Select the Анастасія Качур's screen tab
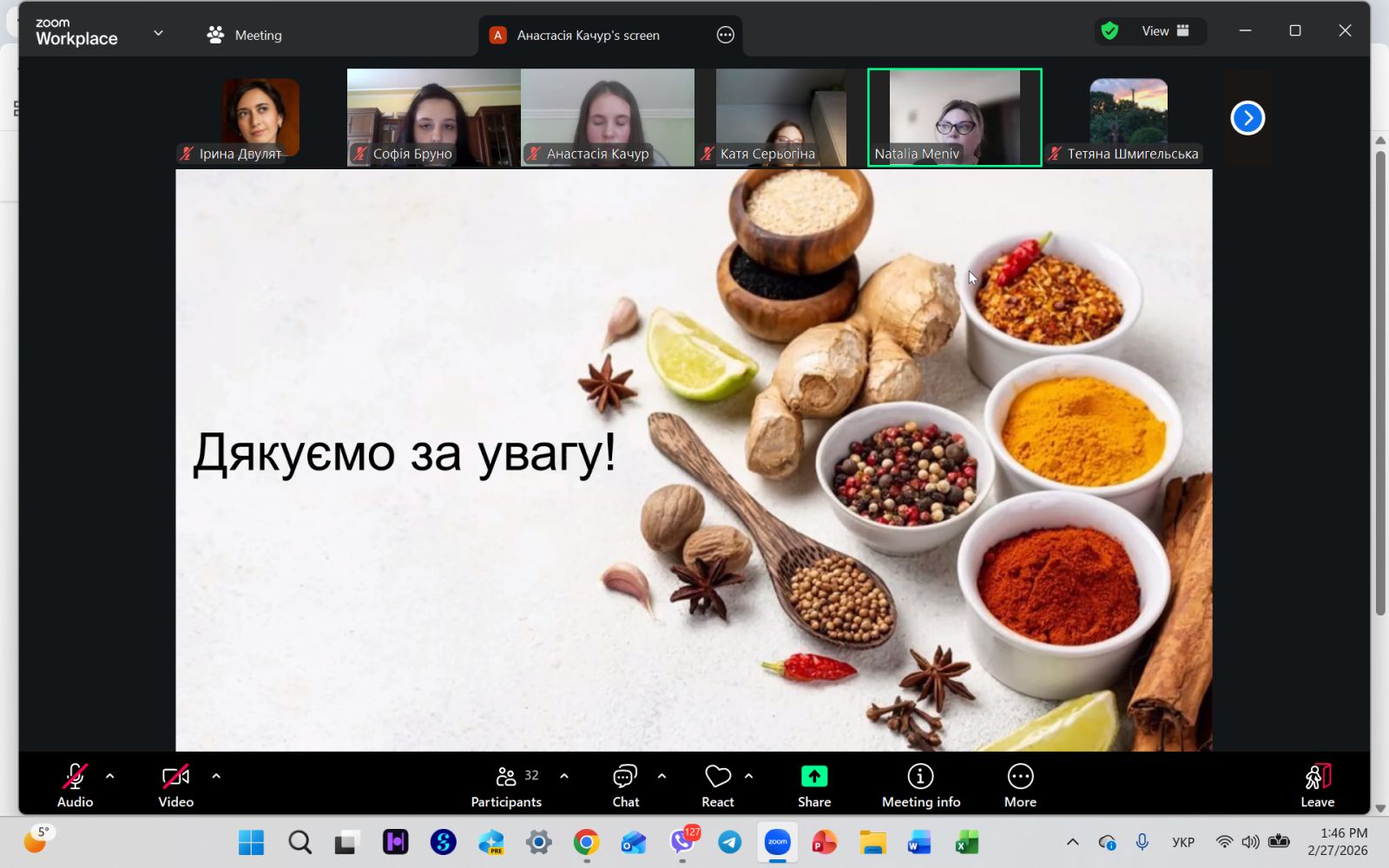Image resolution: width=1389 pixels, height=868 pixels. (x=588, y=36)
